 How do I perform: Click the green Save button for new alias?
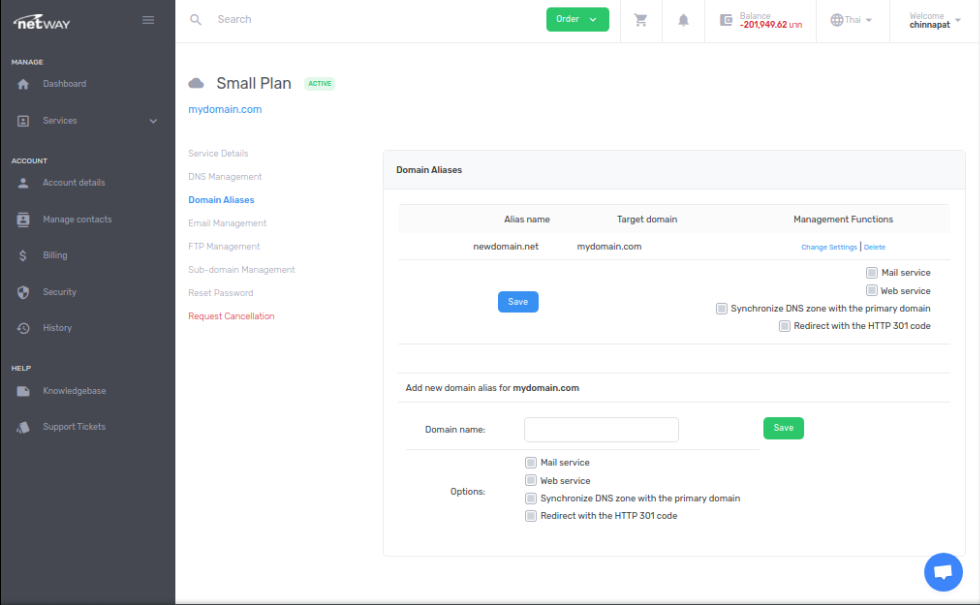tap(783, 428)
